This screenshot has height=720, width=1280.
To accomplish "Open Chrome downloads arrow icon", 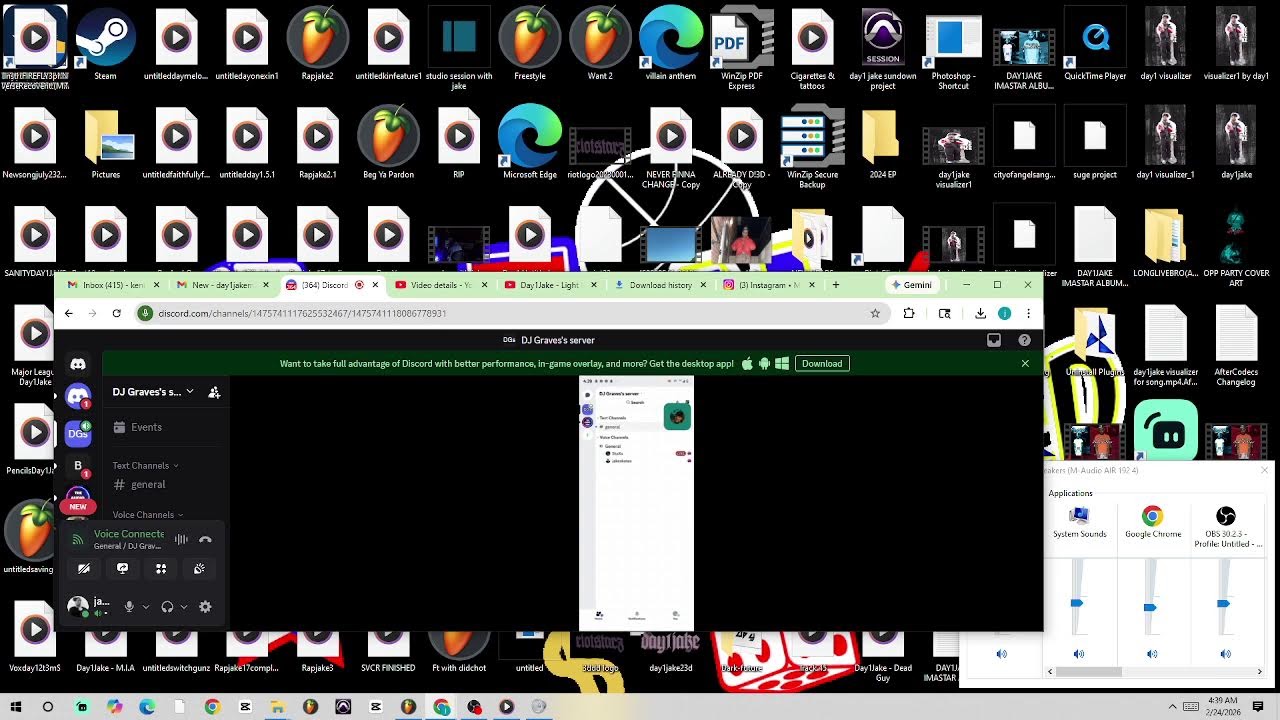I will tap(980, 313).
